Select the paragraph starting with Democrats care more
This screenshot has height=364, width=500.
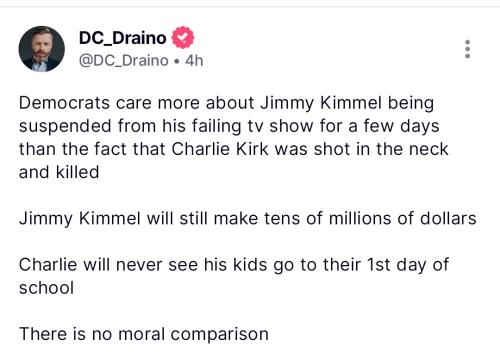(x=233, y=137)
